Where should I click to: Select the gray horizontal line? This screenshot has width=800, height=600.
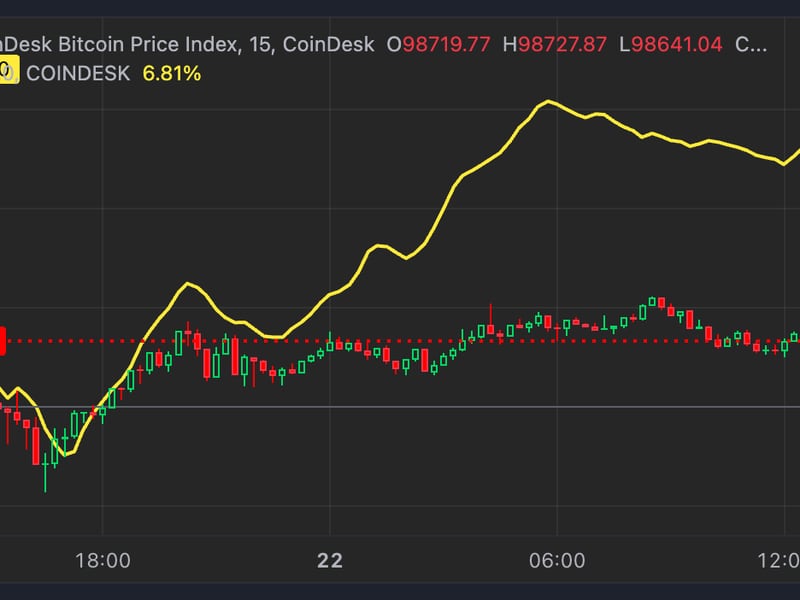[400, 408]
